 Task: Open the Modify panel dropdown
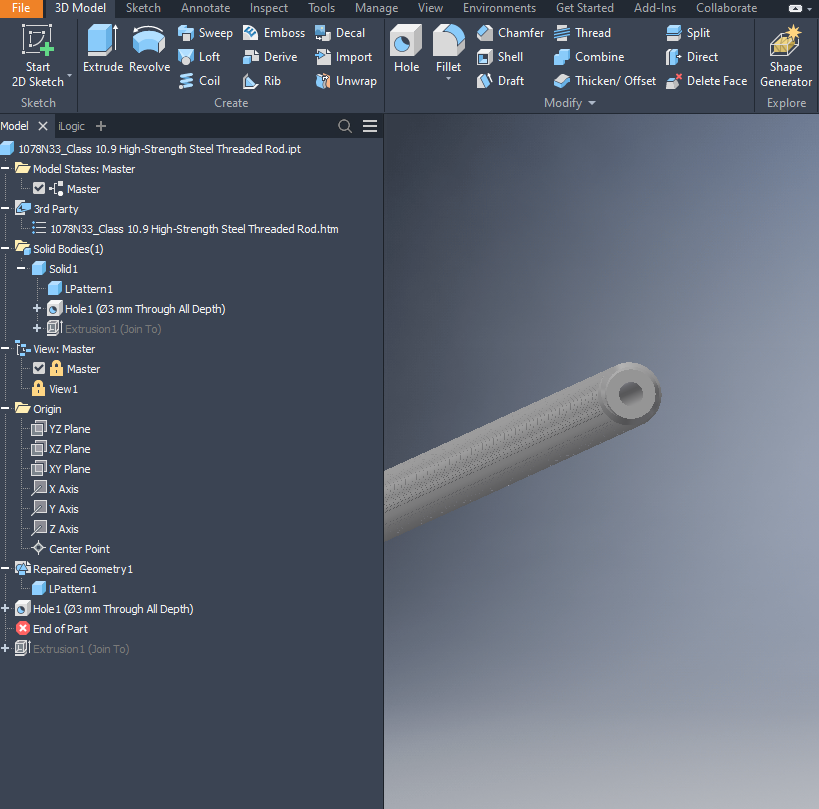click(590, 102)
